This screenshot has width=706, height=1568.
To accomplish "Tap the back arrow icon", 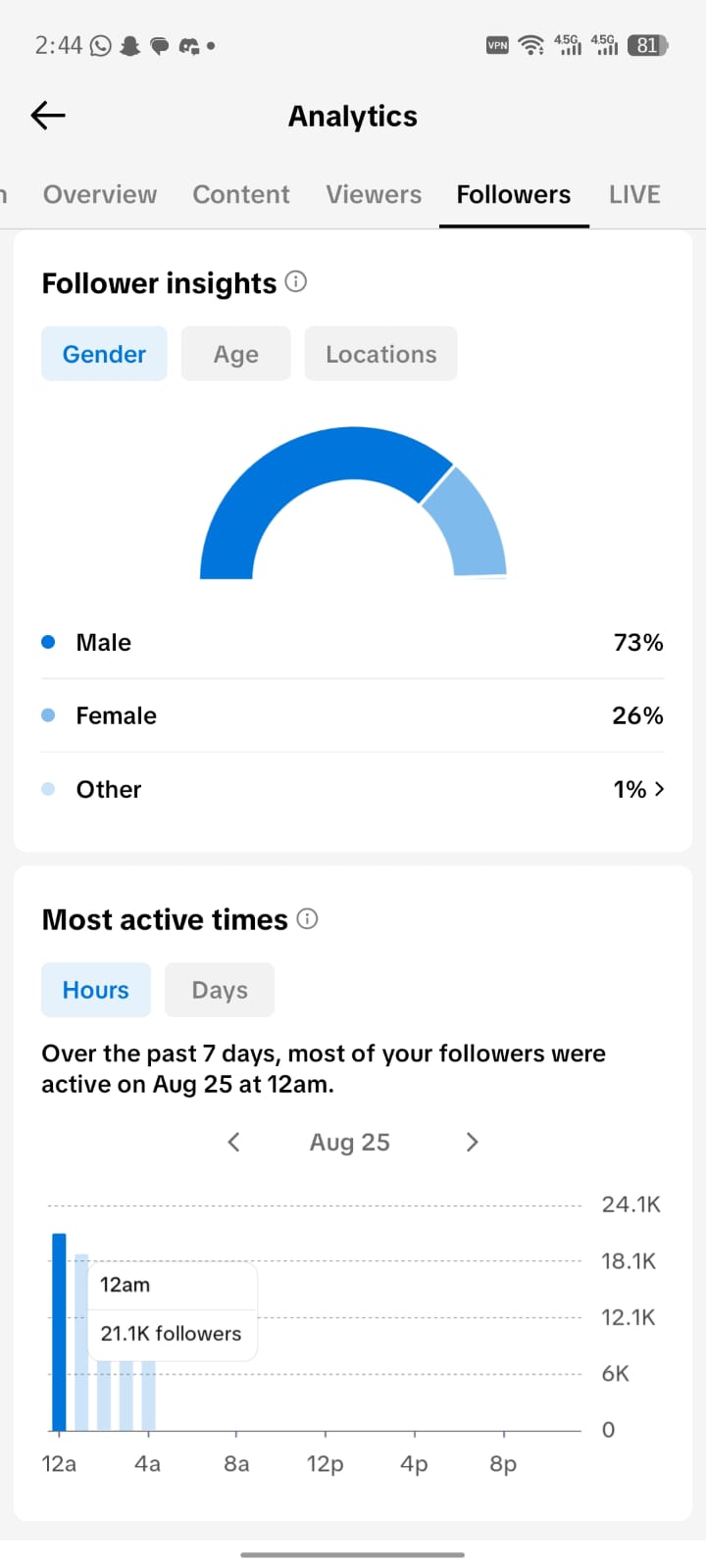I will (48, 116).
